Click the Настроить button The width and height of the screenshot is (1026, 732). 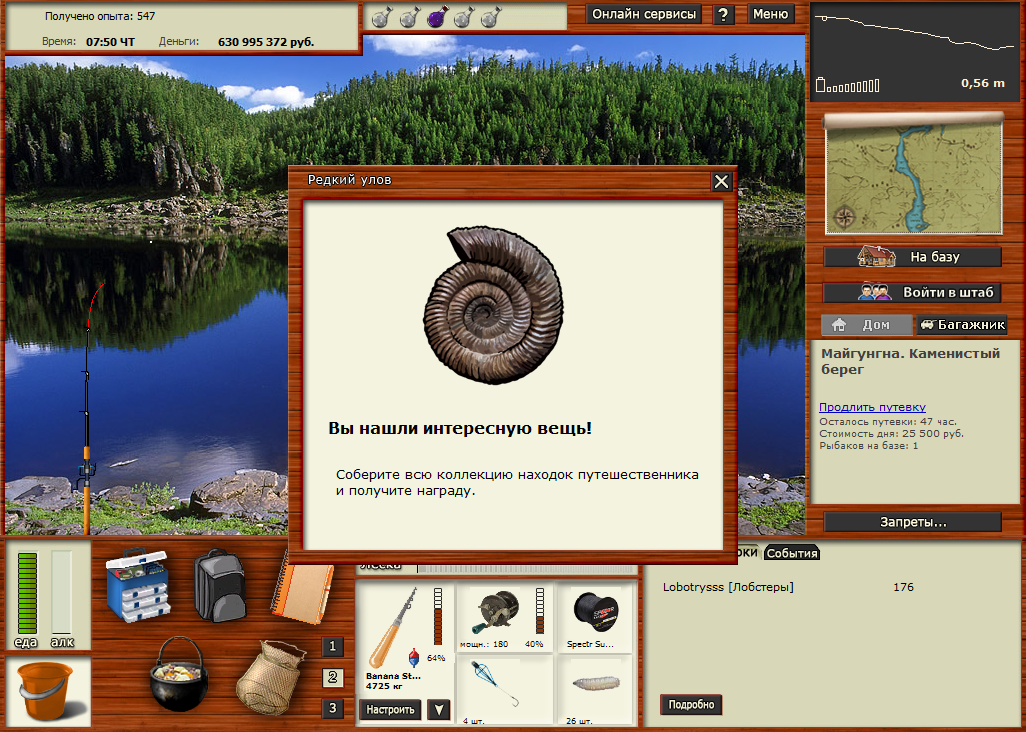pyautogui.click(x=390, y=710)
